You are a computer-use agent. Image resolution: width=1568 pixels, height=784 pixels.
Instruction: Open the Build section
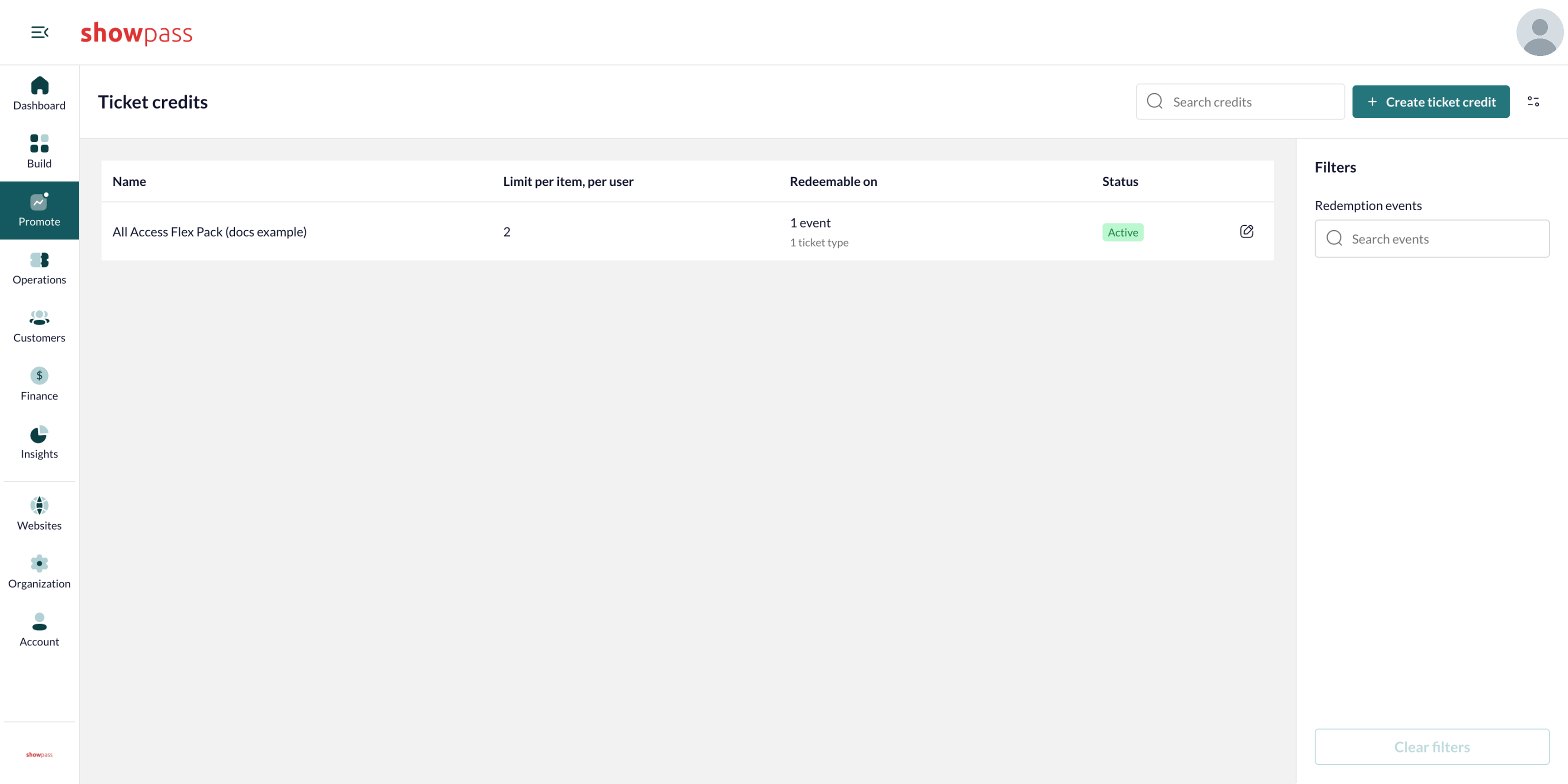click(39, 152)
